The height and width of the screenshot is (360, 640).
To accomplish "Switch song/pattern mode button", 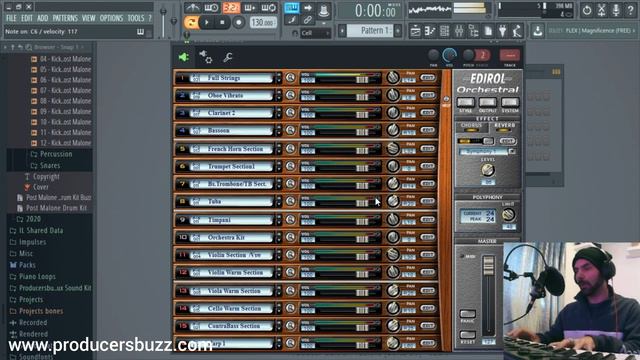I will [191, 22].
